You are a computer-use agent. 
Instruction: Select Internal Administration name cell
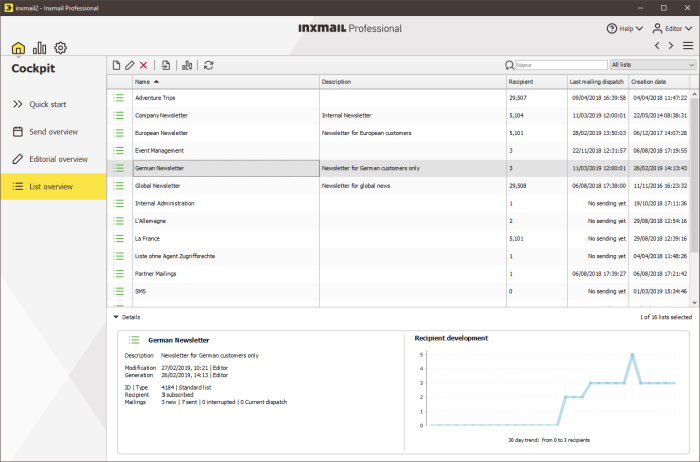[x=226, y=203]
